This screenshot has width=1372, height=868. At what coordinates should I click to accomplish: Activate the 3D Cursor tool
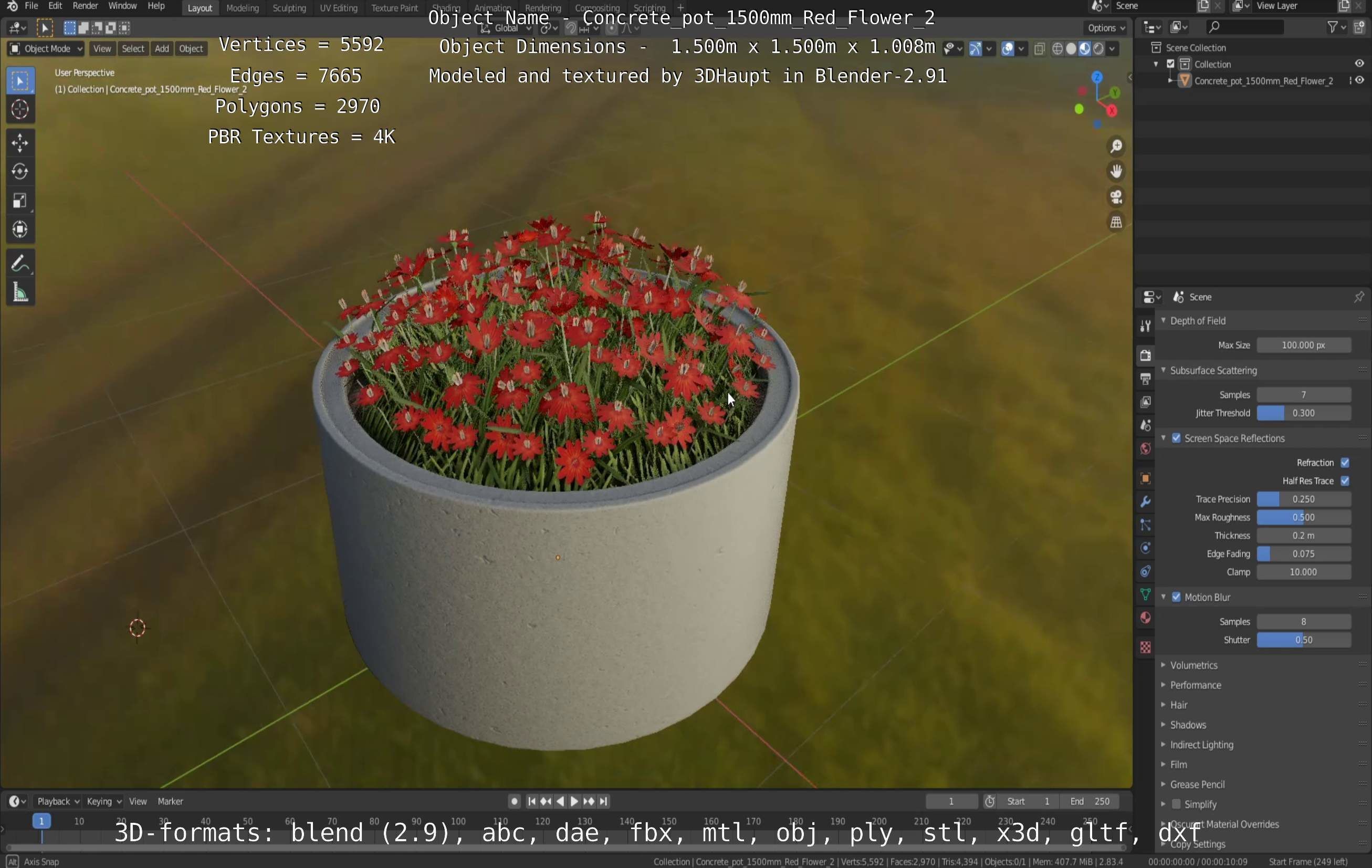pyautogui.click(x=20, y=109)
